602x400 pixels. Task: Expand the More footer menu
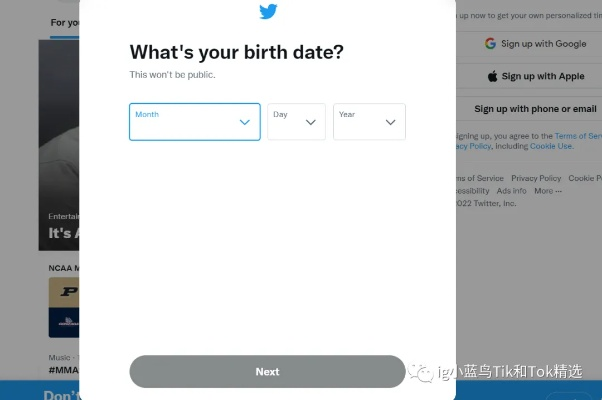click(x=547, y=191)
